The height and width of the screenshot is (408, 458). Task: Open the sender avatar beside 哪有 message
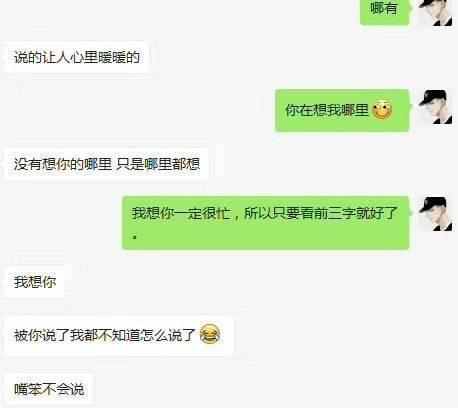click(436, 12)
